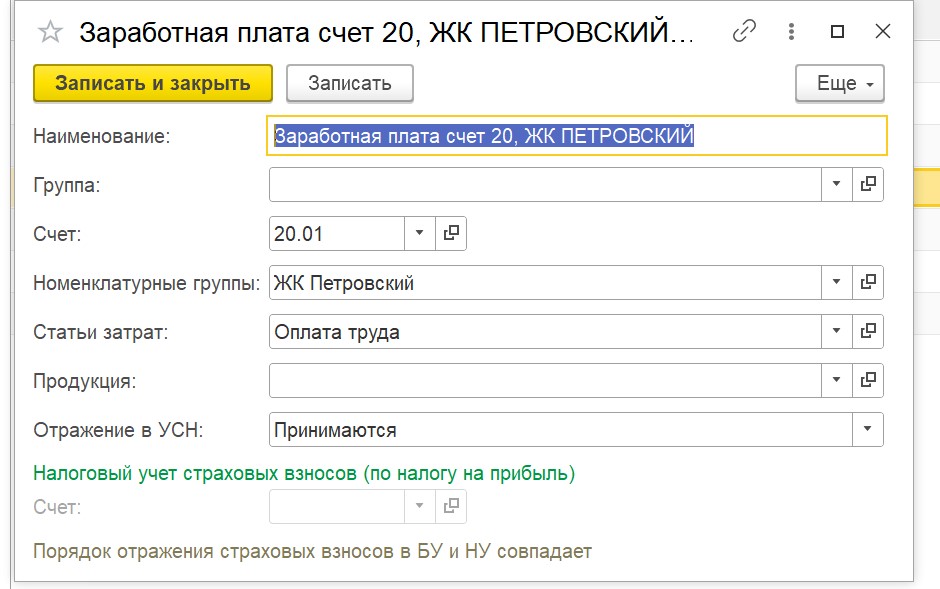The width and height of the screenshot is (940, 589).
Task: Expand the Статьи затрат dropdown arrow
Action: tap(836, 331)
